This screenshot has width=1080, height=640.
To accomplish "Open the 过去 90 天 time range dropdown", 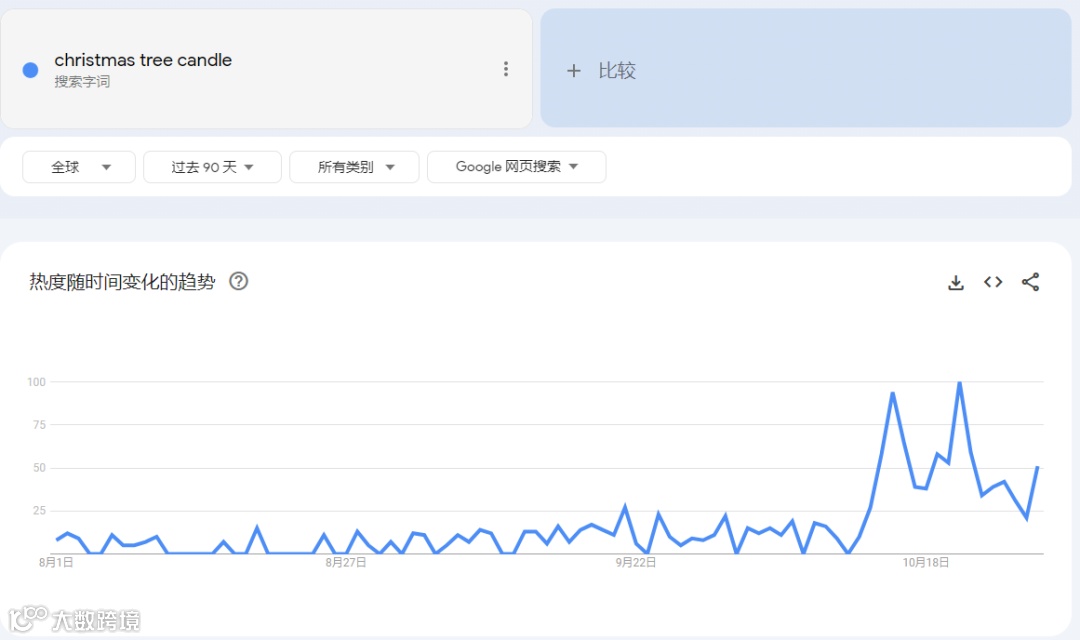I will 212,167.
